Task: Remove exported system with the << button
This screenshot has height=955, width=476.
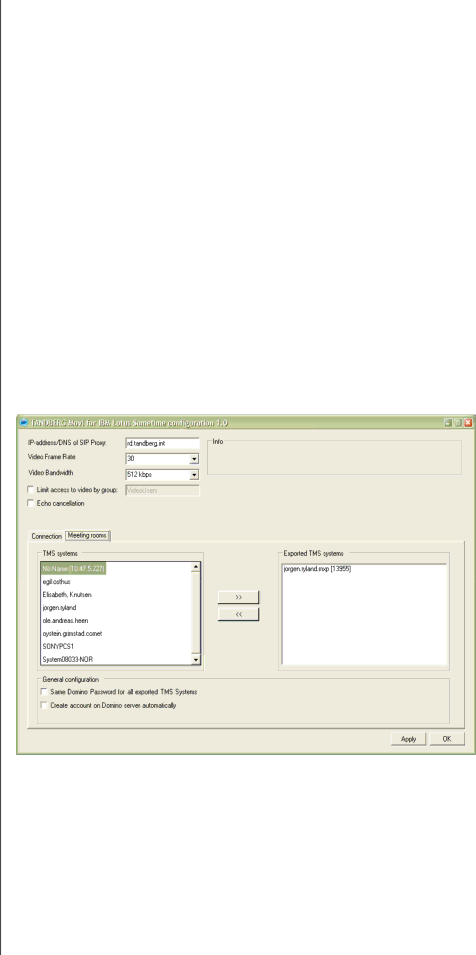Action: click(239, 614)
